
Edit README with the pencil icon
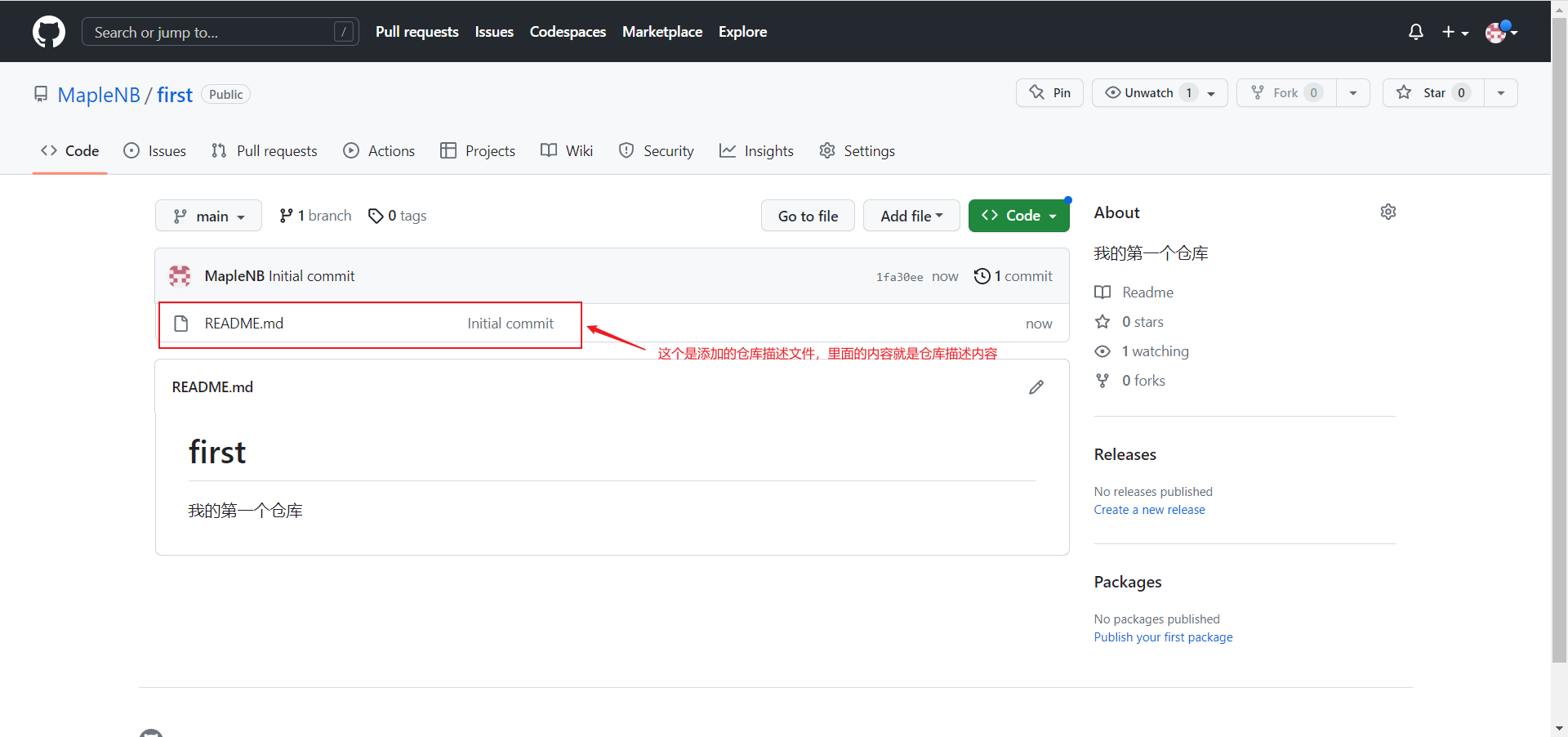[x=1036, y=387]
